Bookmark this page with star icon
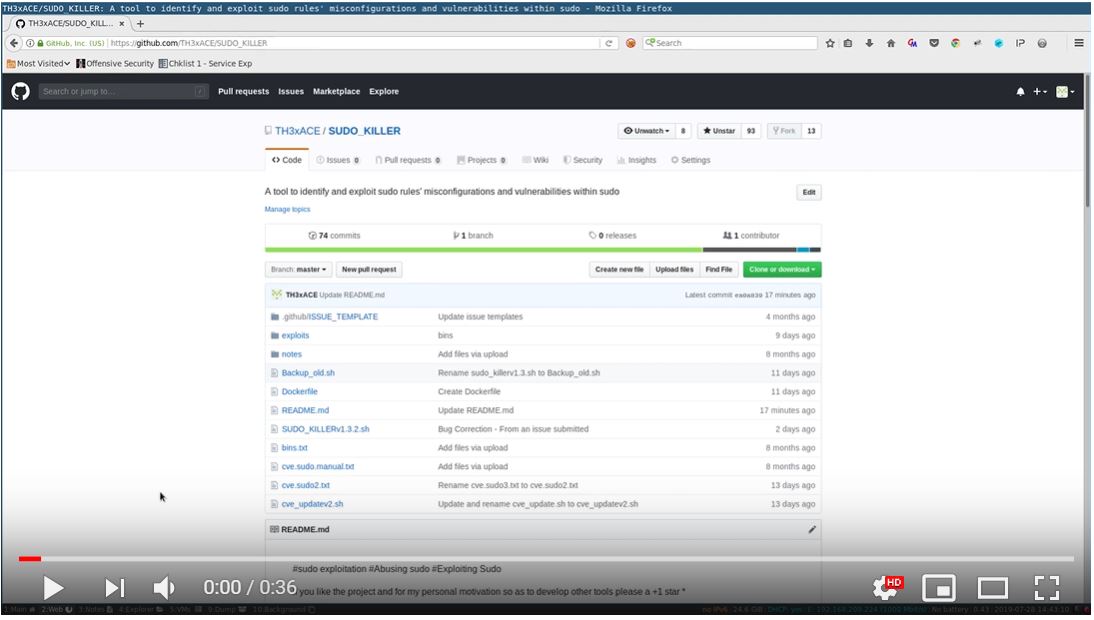The height and width of the screenshot is (620, 1094). pos(830,43)
